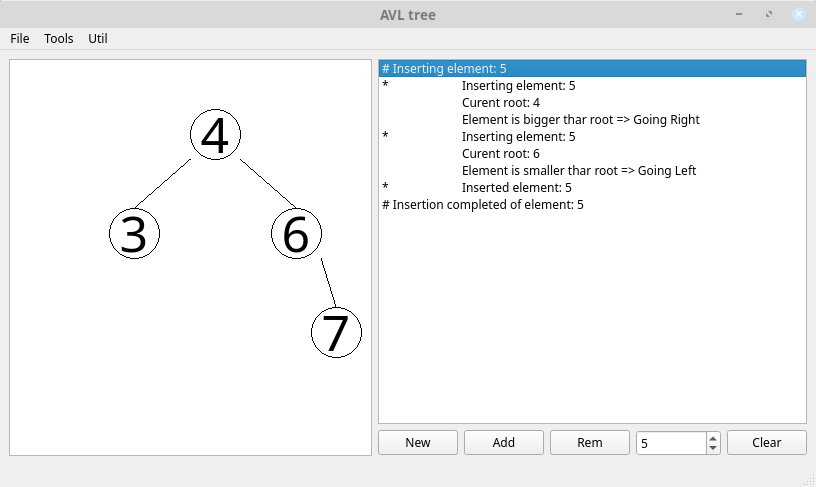This screenshot has width=816, height=487.
Task: Open the Util menu
Action: (98, 39)
